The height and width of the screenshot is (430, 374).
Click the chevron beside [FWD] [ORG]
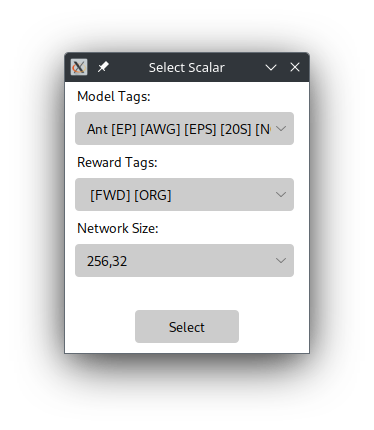coord(281,195)
